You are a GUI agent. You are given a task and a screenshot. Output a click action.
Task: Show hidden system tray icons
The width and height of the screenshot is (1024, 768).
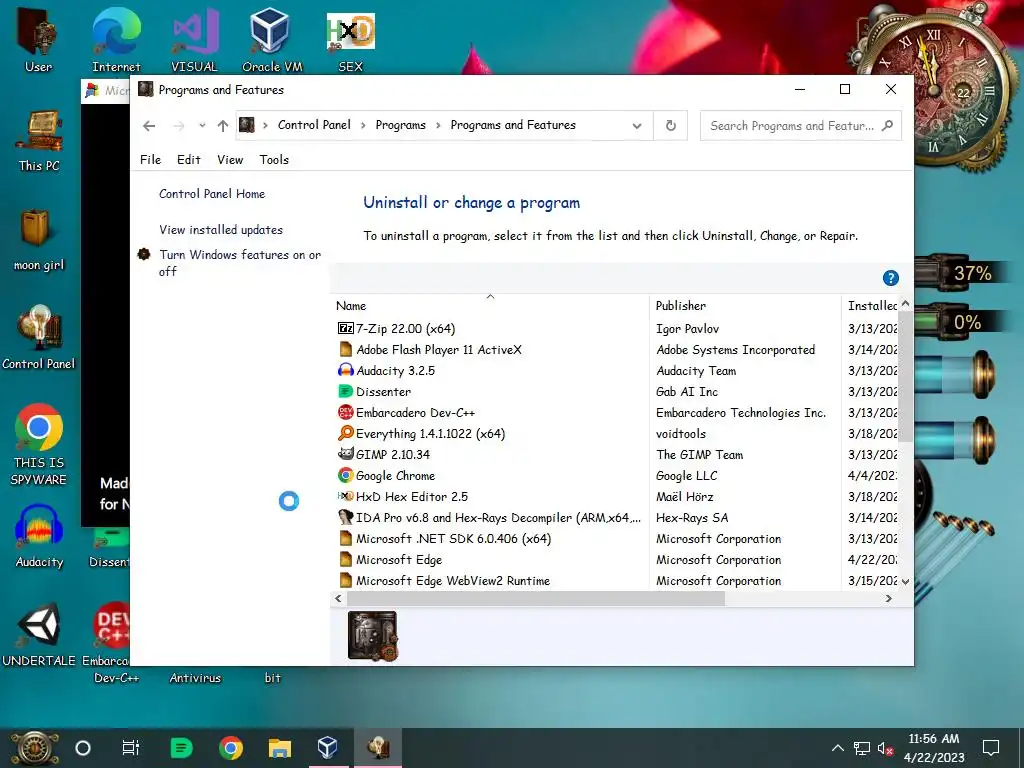838,748
